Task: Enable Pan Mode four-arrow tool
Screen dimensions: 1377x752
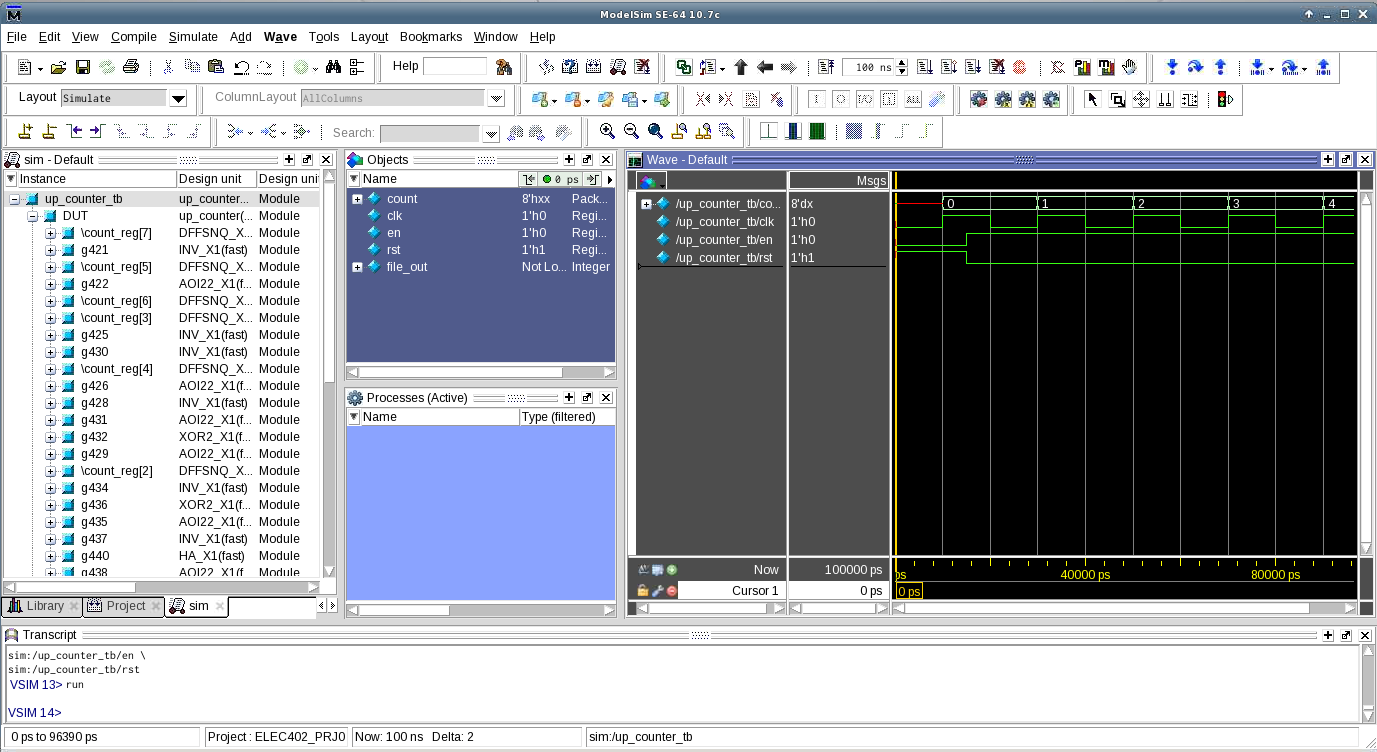Action: tap(1140, 99)
